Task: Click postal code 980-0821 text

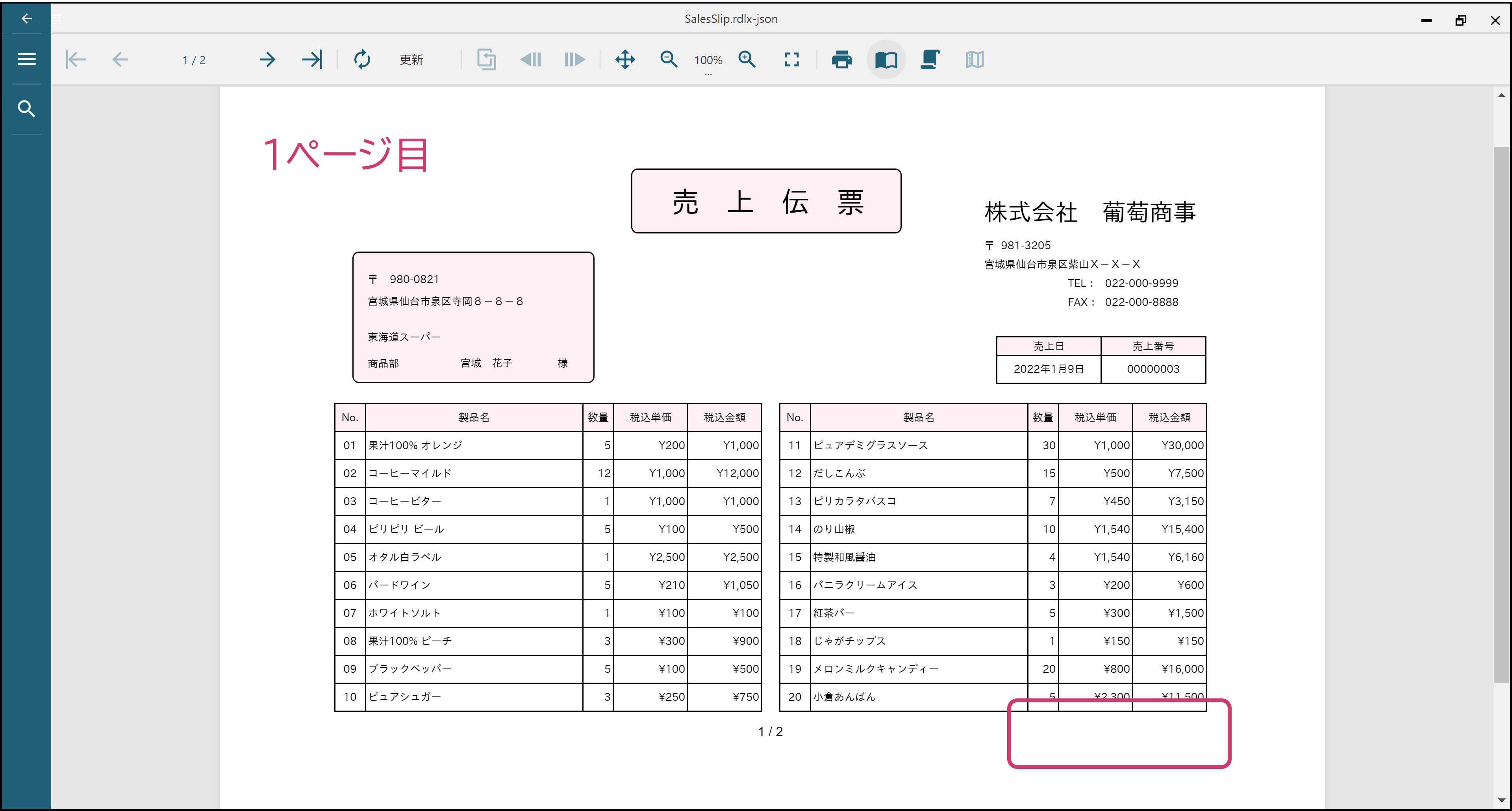Action: coord(414,280)
